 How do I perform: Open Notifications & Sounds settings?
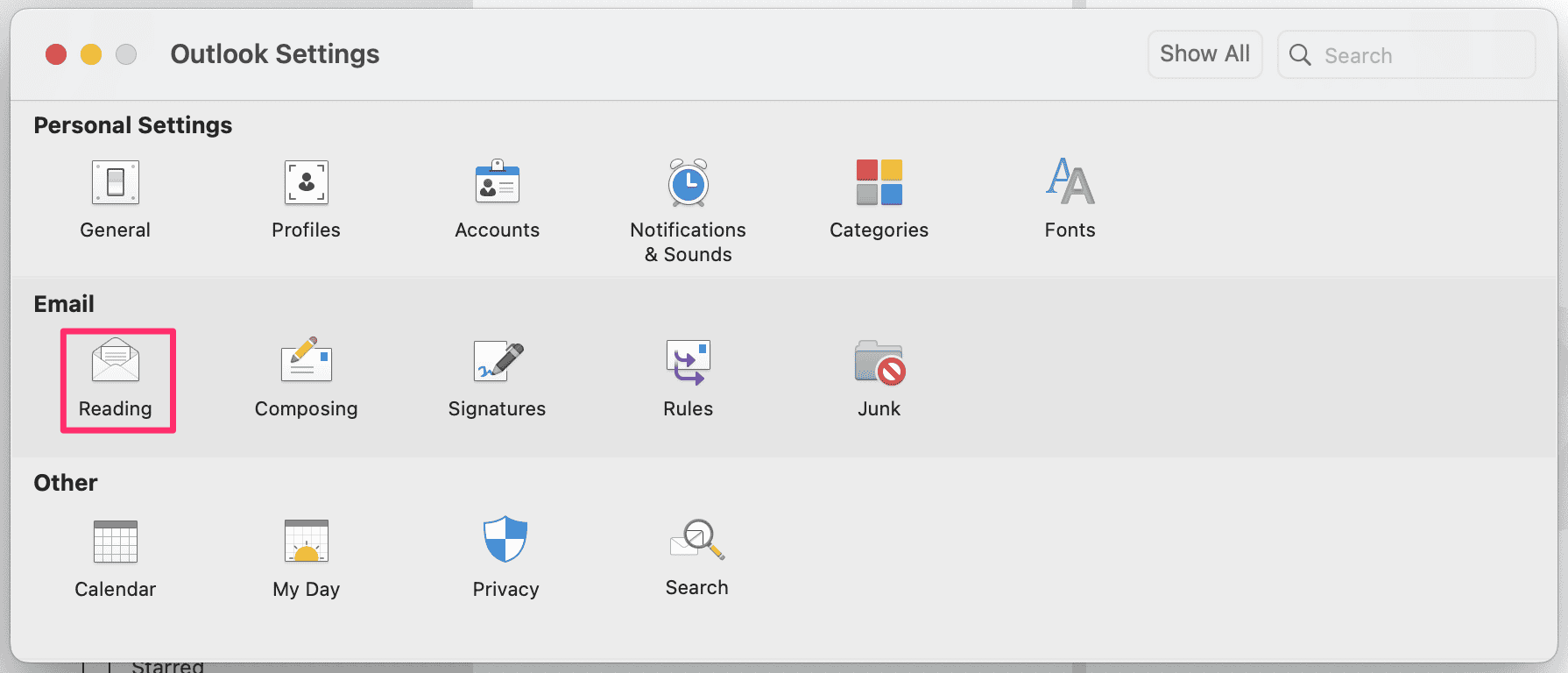point(689,211)
